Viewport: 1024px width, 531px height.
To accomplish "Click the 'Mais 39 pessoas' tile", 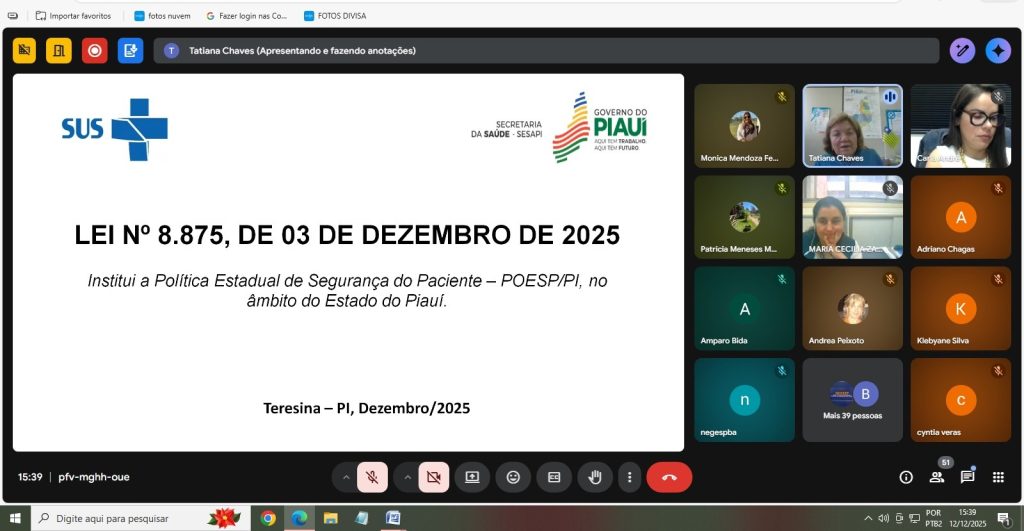I will (852, 400).
